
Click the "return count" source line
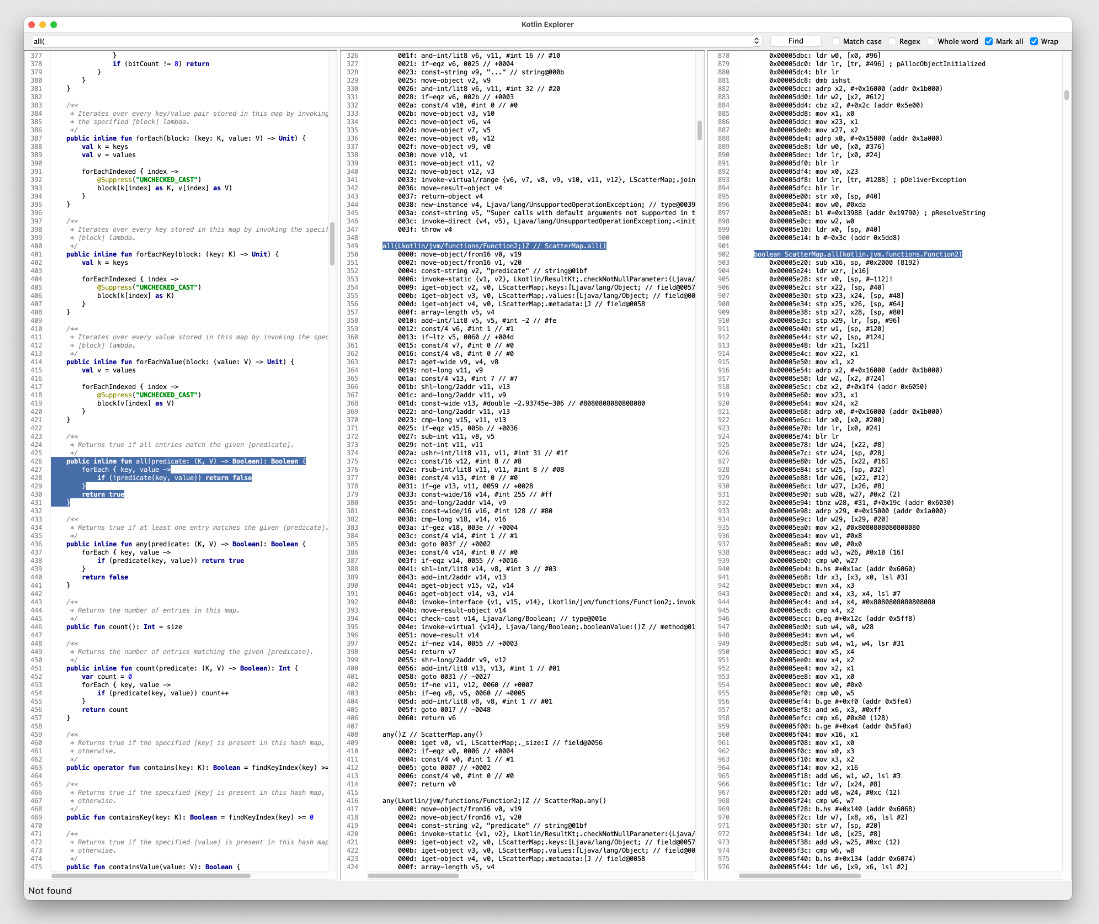click(104, 709)
